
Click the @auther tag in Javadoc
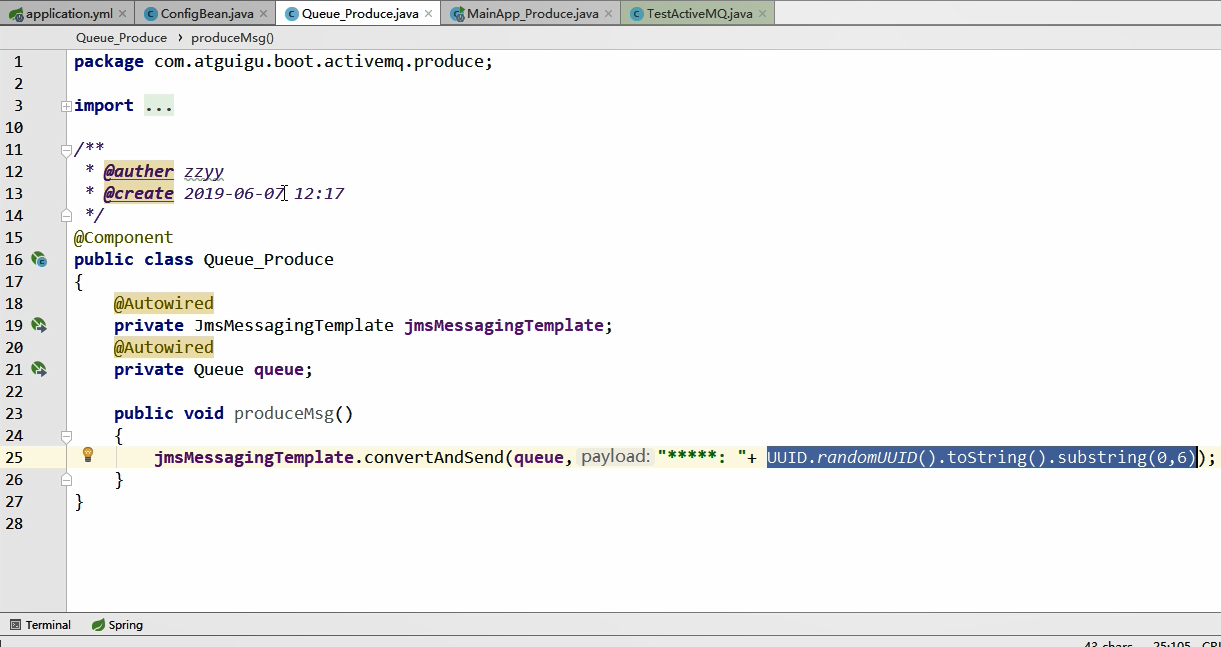pyautogui.click(x=139, y=172)
